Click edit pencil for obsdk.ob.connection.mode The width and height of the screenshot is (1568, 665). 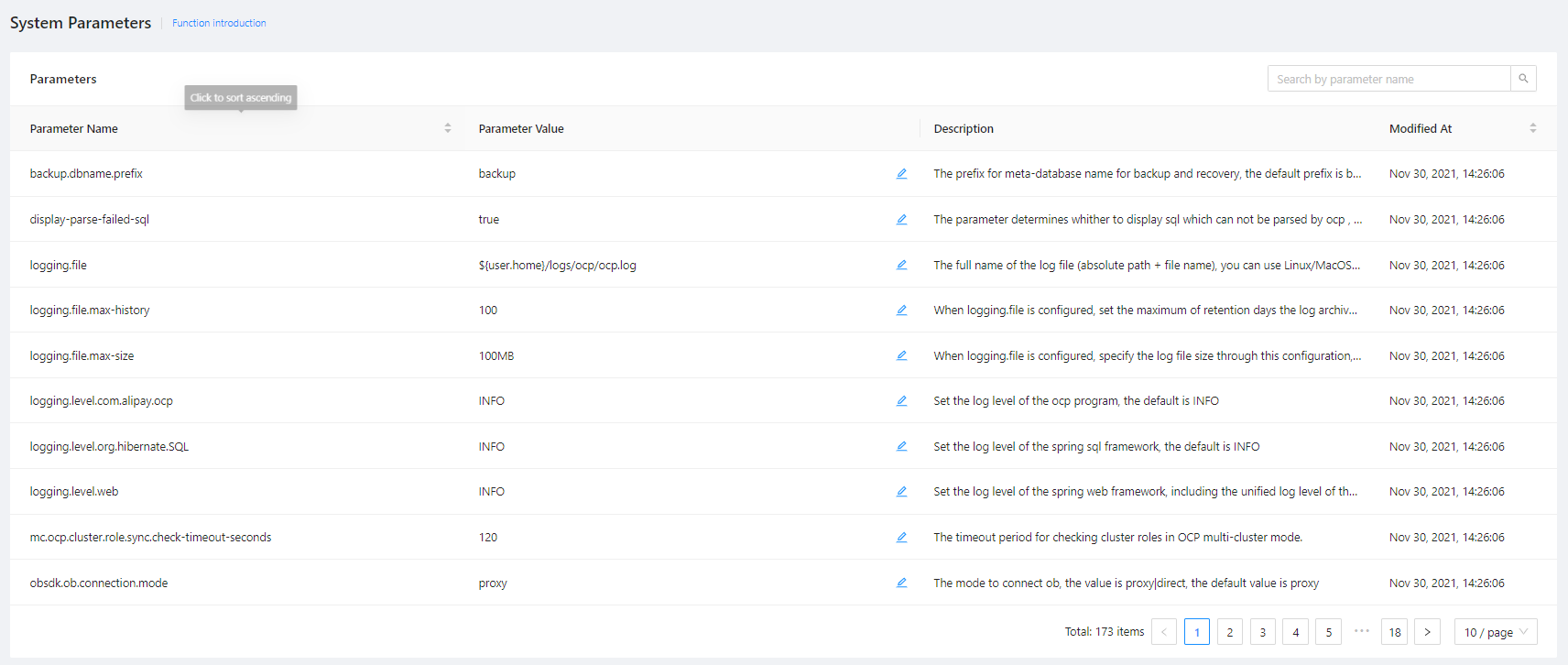[x=901, y=583]
